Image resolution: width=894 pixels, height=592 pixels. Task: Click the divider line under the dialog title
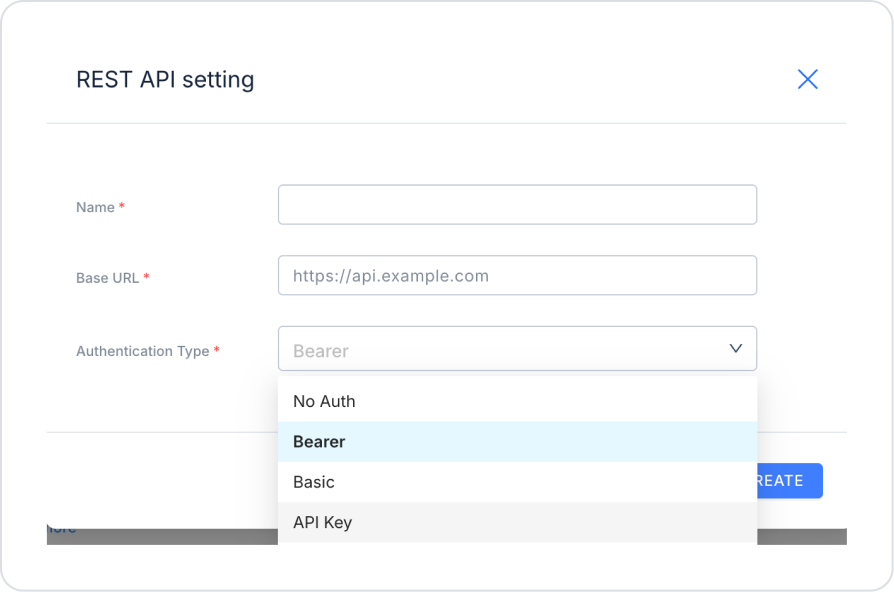tap(446, 123)
